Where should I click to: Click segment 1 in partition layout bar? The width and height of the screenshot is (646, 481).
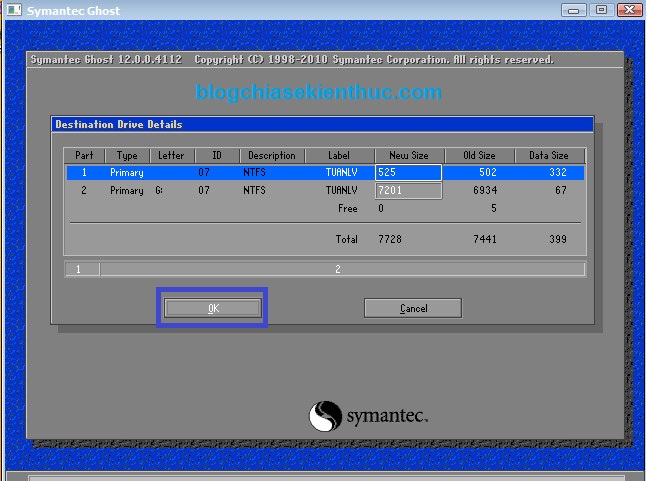click(x=82, y=269)
